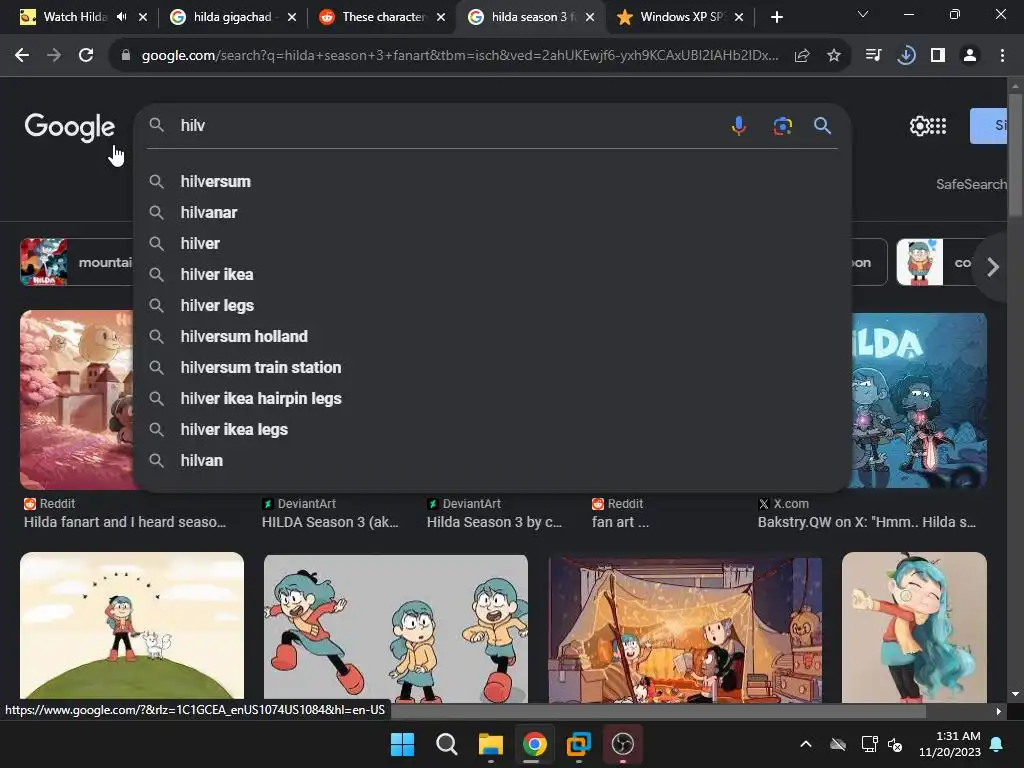The image size is (1024, 768).
Task: Open DeviantArt HILDA Season 3 (ak... link
Action: coord(330,522)
